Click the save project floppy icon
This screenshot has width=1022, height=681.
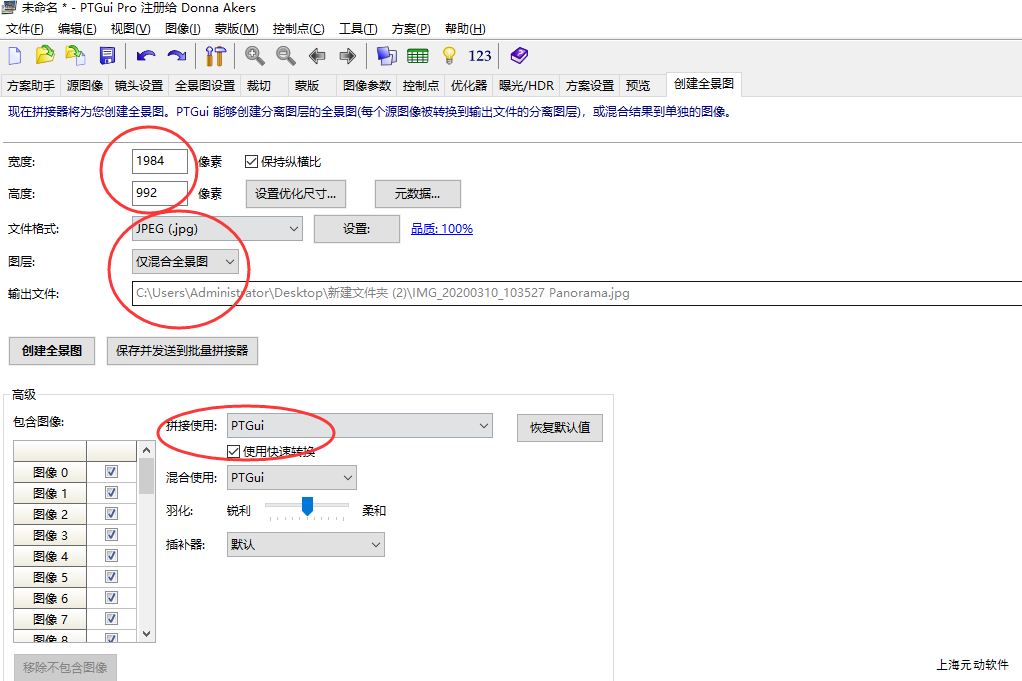(x=107, y=56)
